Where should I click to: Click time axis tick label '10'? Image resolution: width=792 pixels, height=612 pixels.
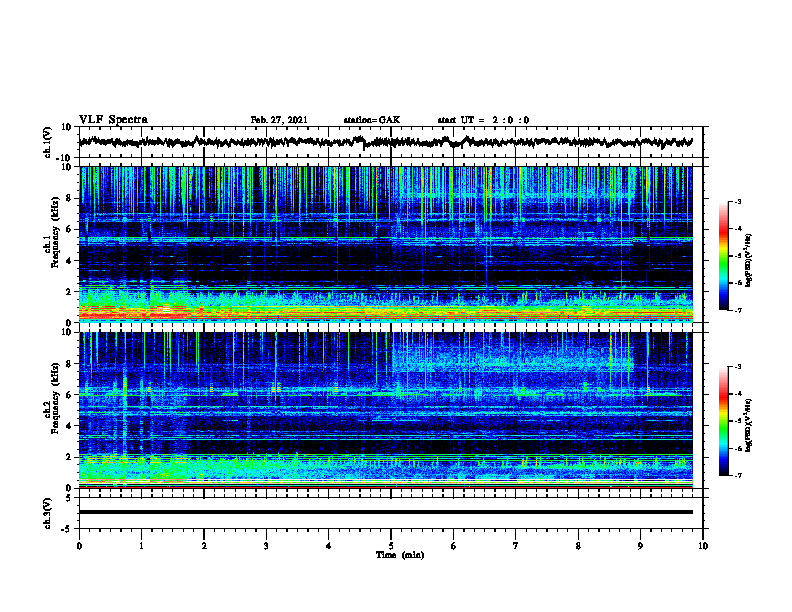(703, 546)
